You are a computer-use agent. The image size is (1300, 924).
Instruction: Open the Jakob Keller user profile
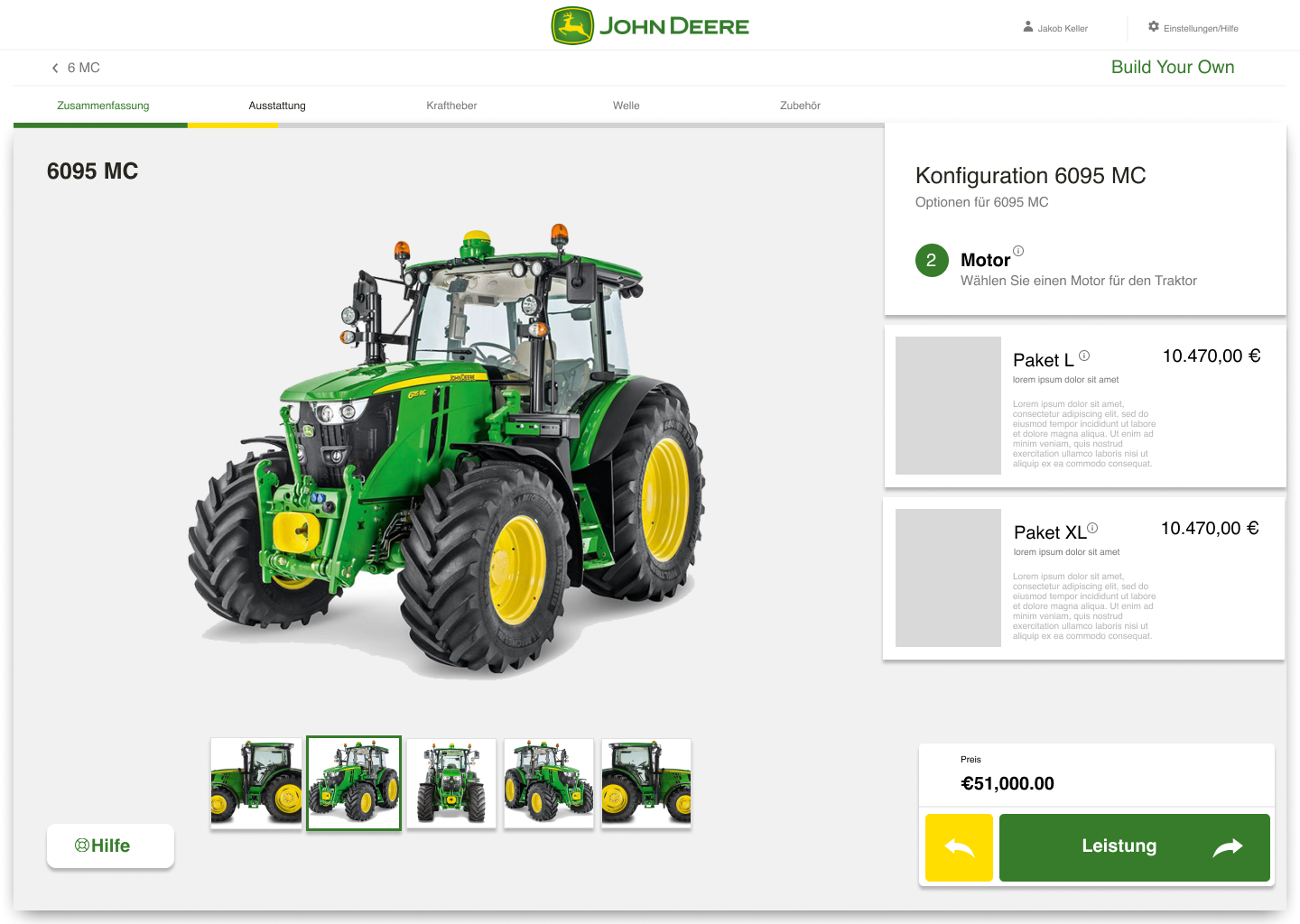(1054, 28)
